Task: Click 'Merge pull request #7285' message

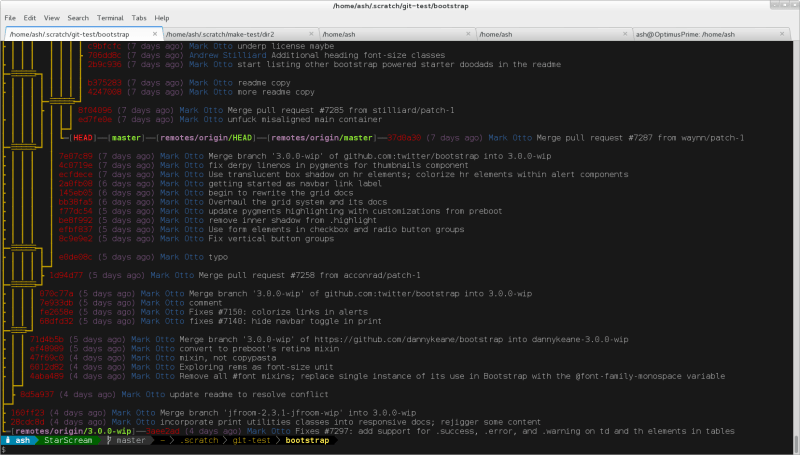Action: [x=341, y=110]
